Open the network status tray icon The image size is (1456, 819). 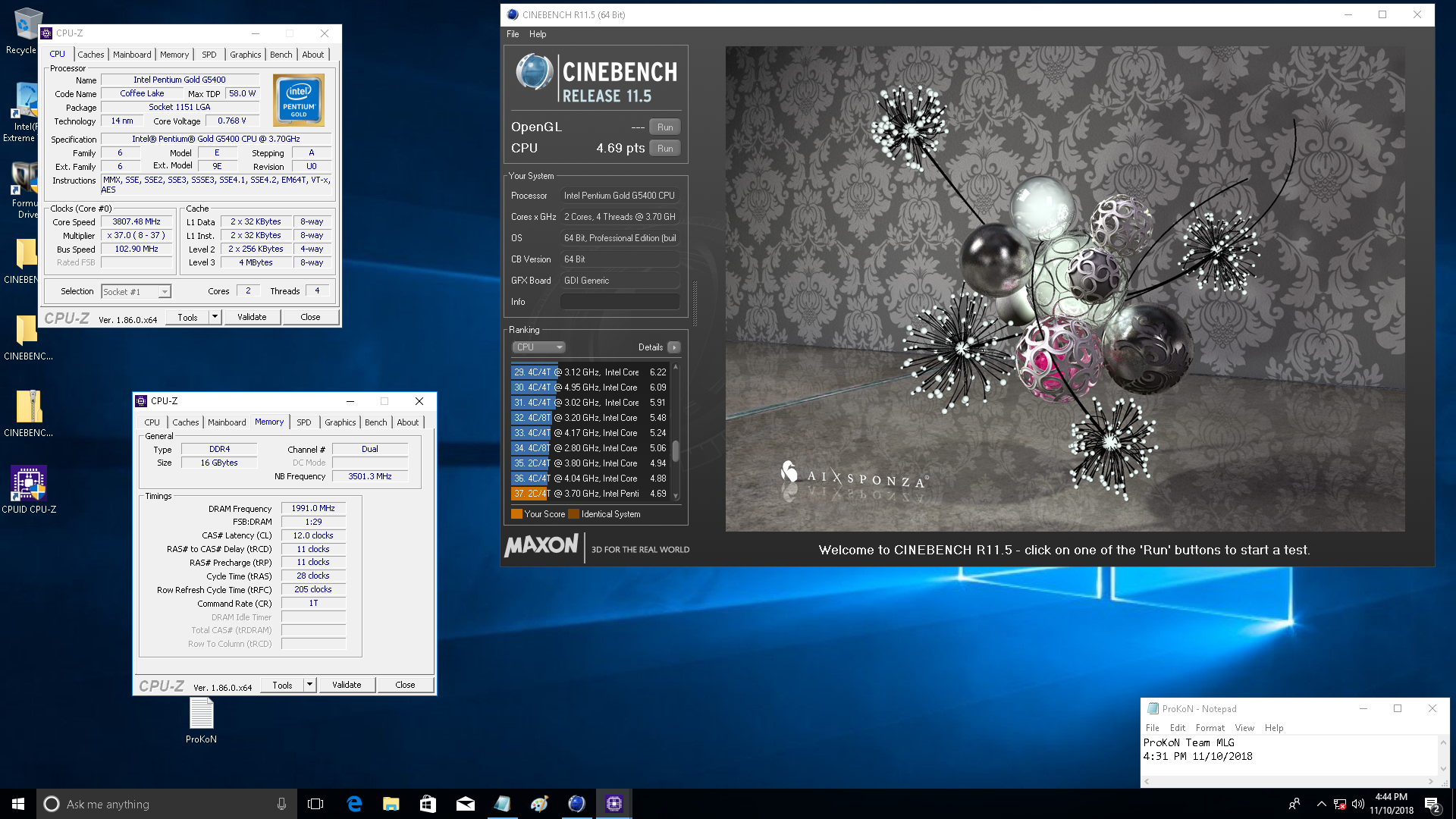tap(1340, 805)
